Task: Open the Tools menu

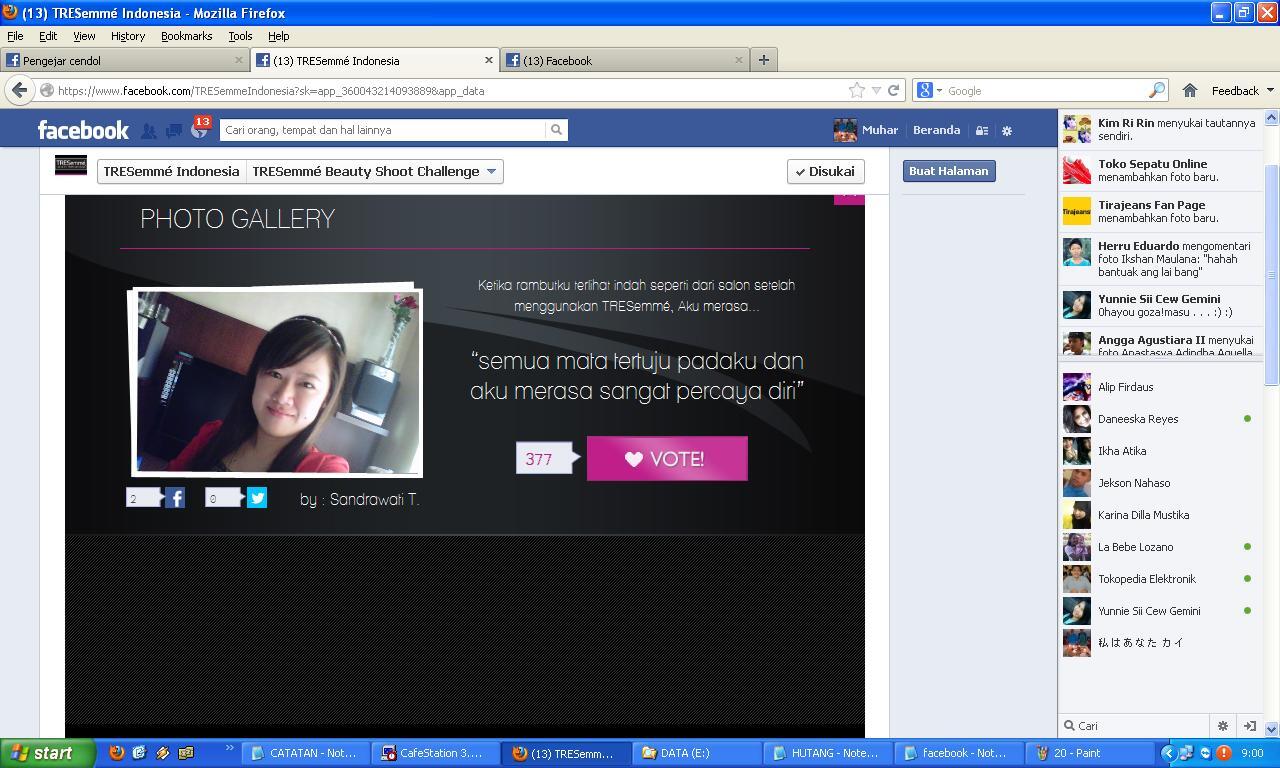Action: pos(240,36)
